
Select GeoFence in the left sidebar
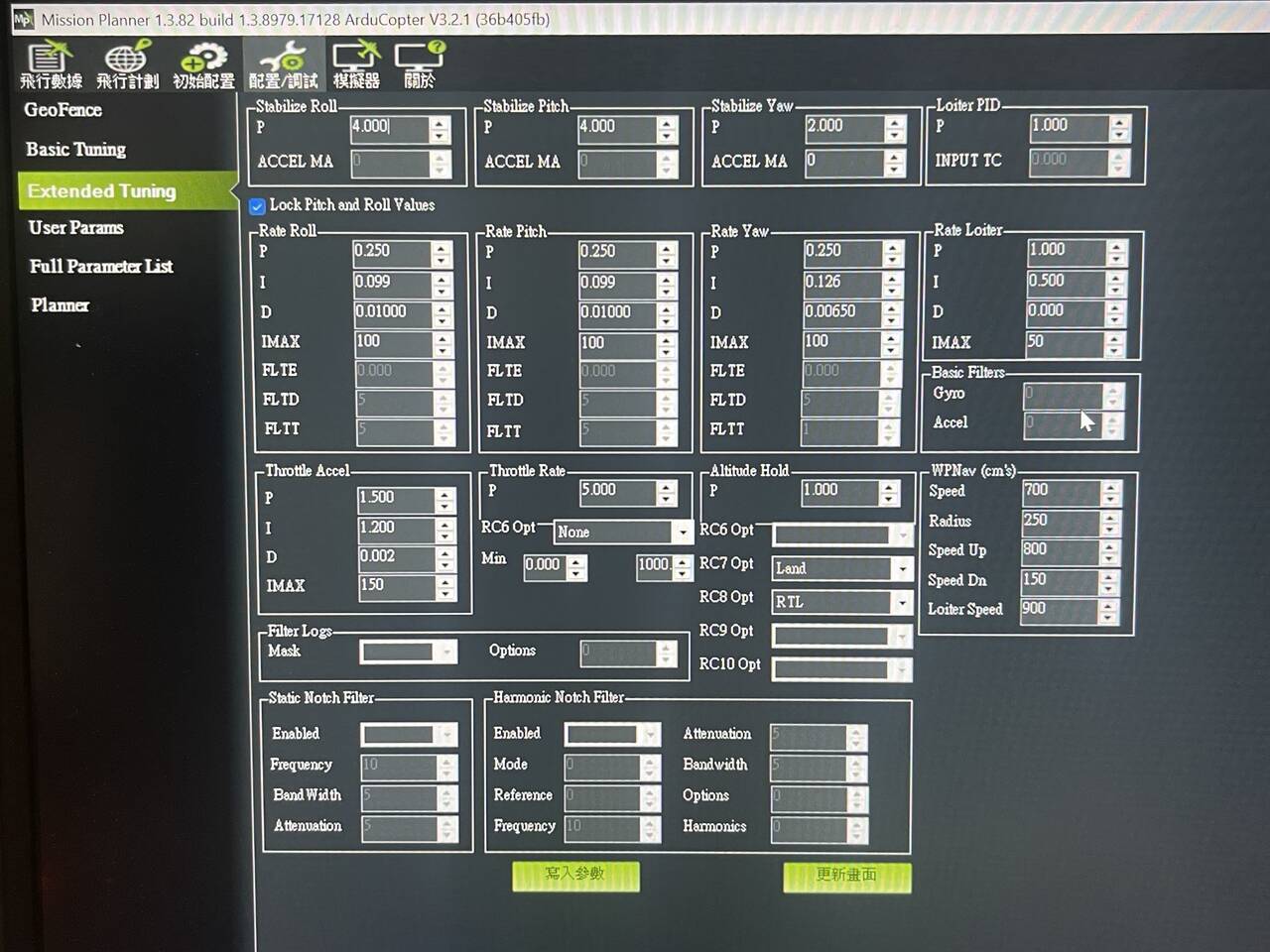click(x=63, y=110)
